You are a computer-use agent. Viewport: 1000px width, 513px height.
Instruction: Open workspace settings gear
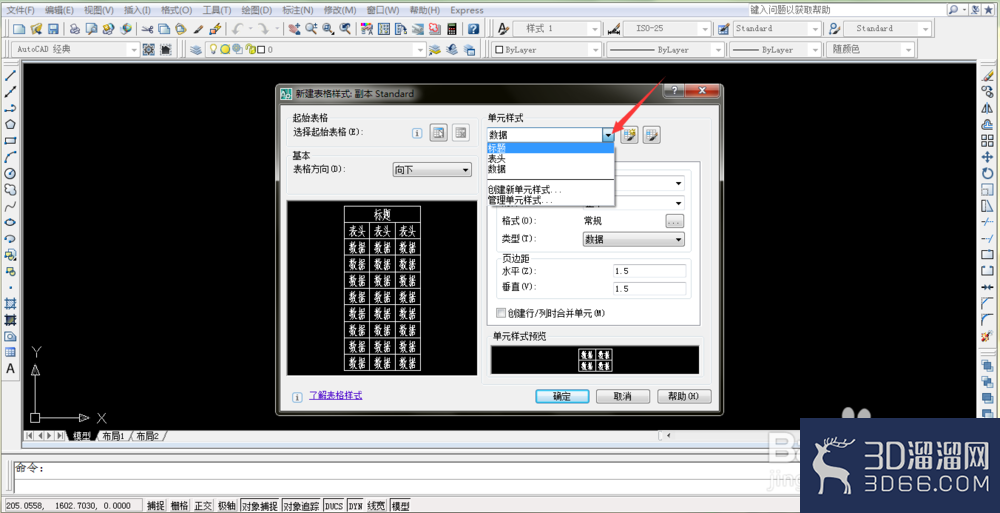tap(149, 49)
